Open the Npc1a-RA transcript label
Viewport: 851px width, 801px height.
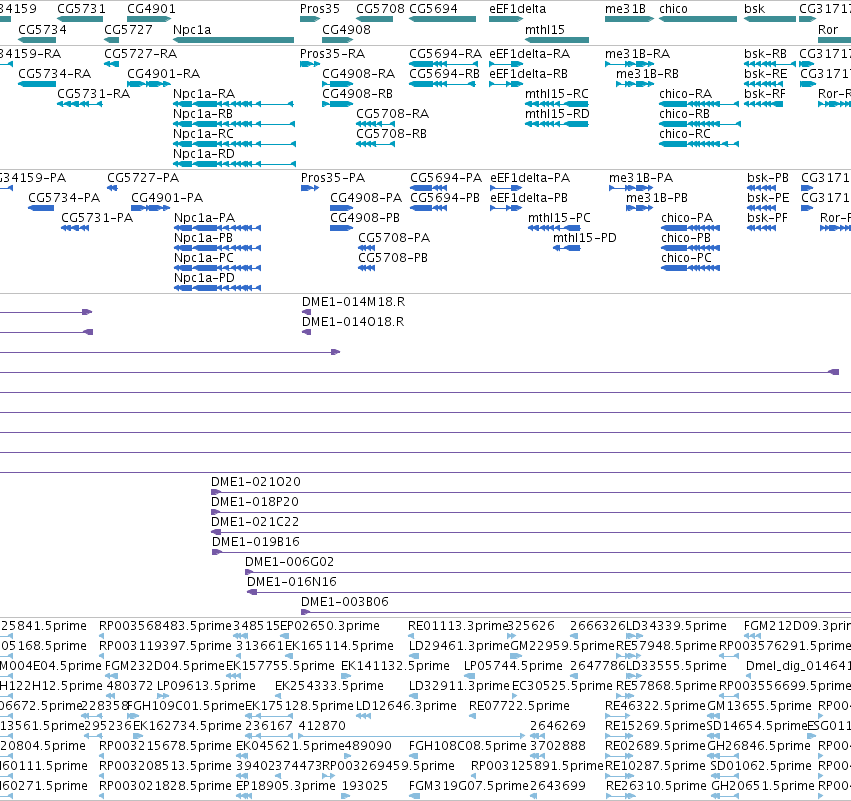point(204,94)
